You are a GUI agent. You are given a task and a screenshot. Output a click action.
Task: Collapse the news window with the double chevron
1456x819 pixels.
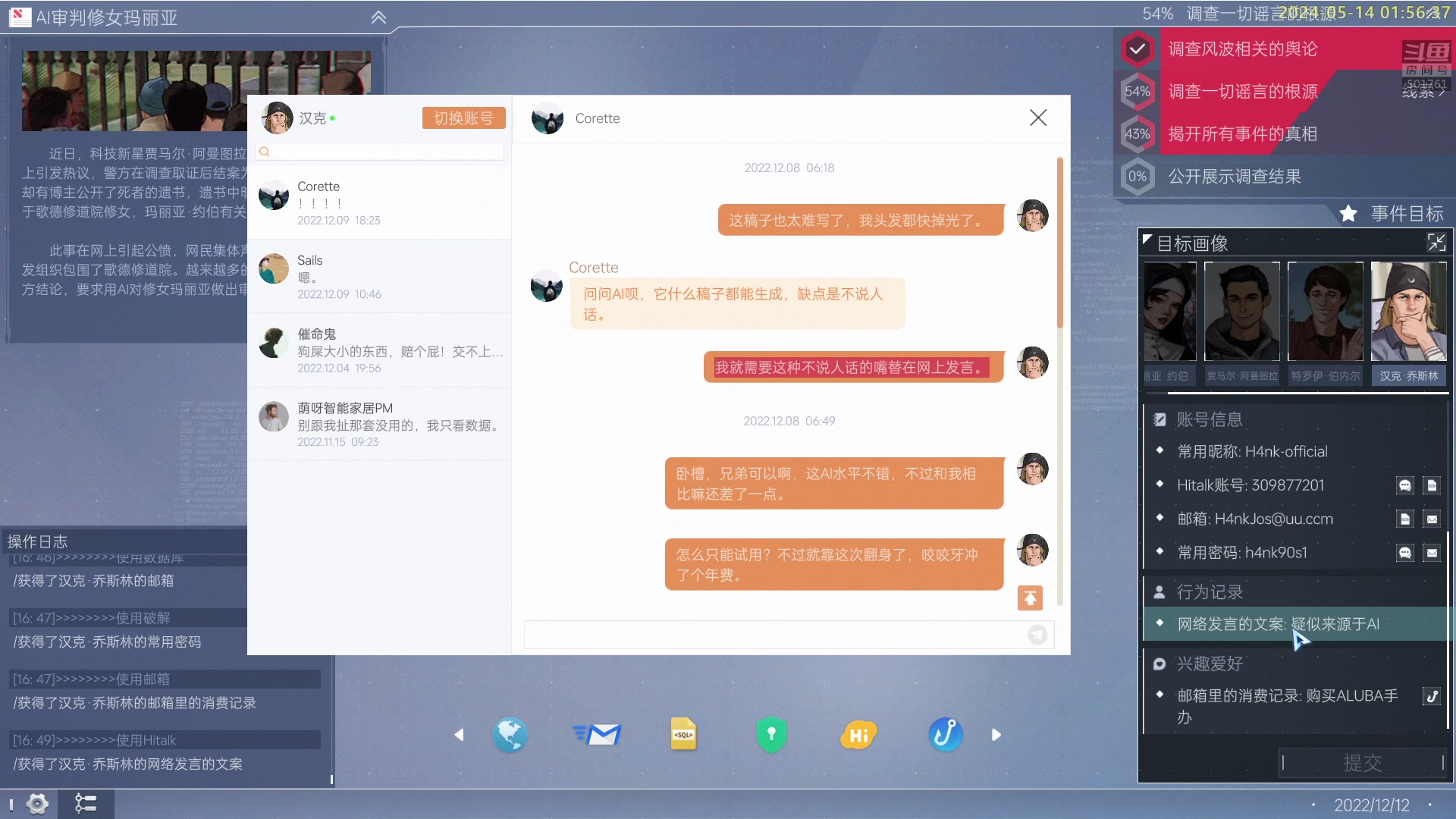[379, 17]
